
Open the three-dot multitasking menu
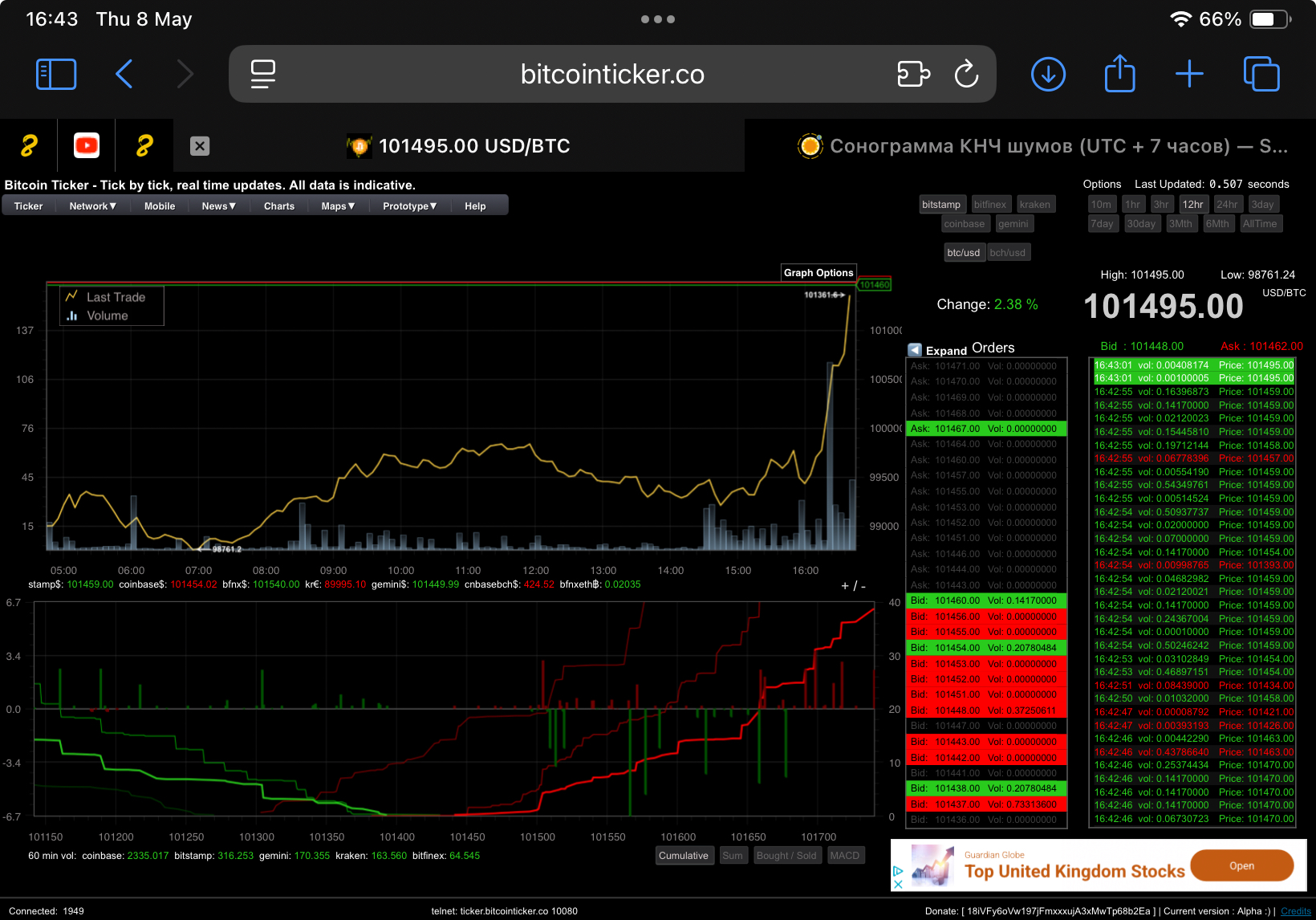[x=658, y=19]
